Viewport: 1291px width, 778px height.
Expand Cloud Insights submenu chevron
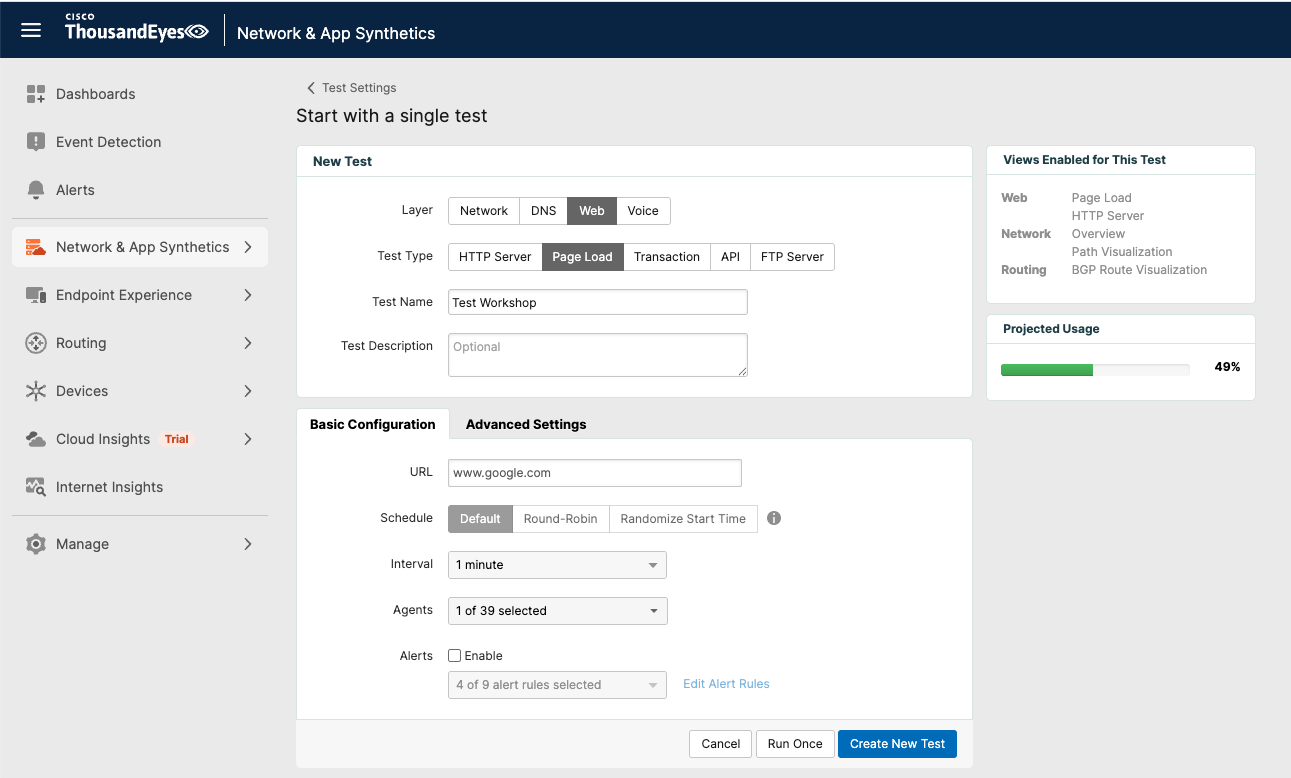(248, 439)
